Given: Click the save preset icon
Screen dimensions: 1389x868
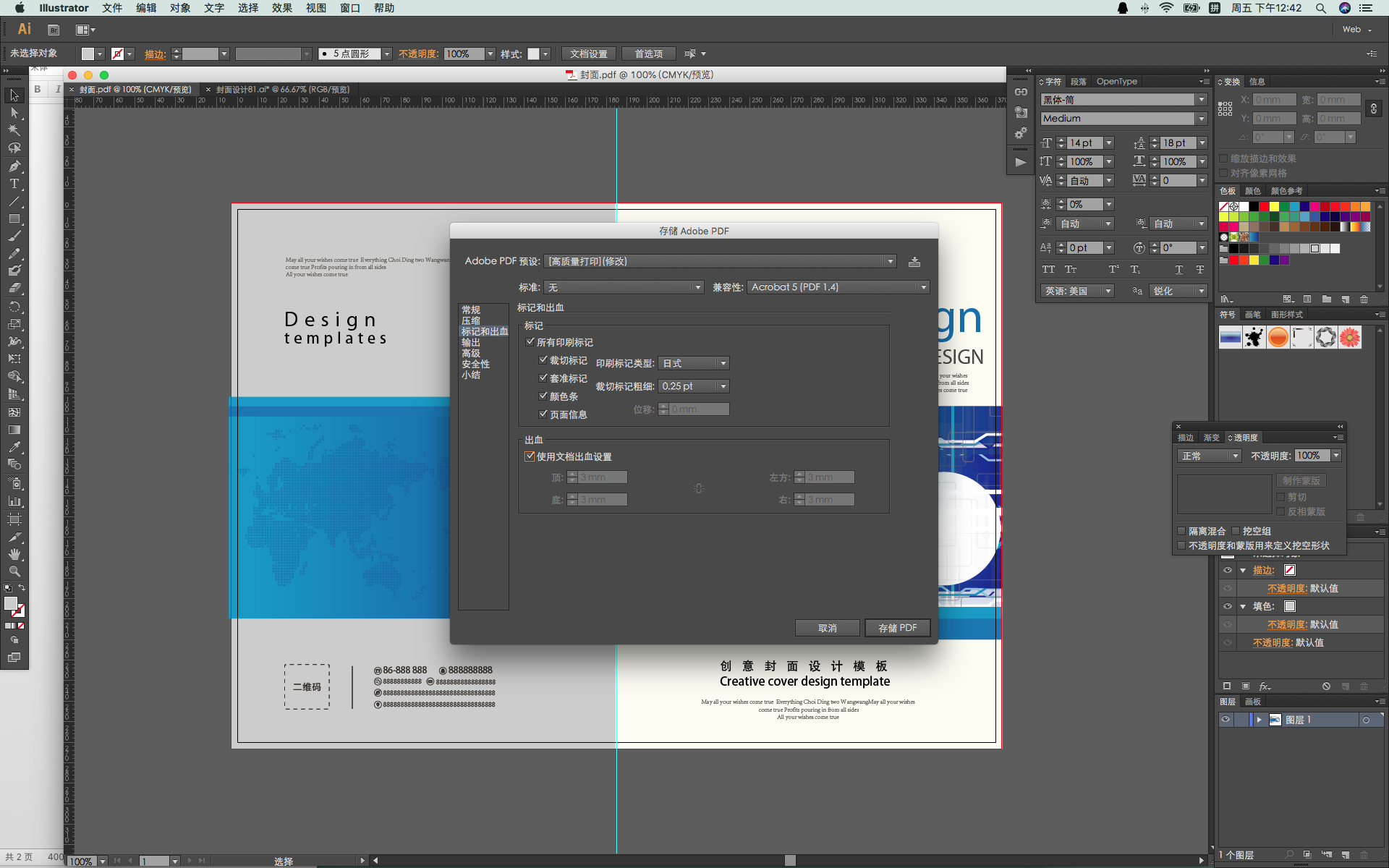Looking at the screenshot, I should pos(914,262).
